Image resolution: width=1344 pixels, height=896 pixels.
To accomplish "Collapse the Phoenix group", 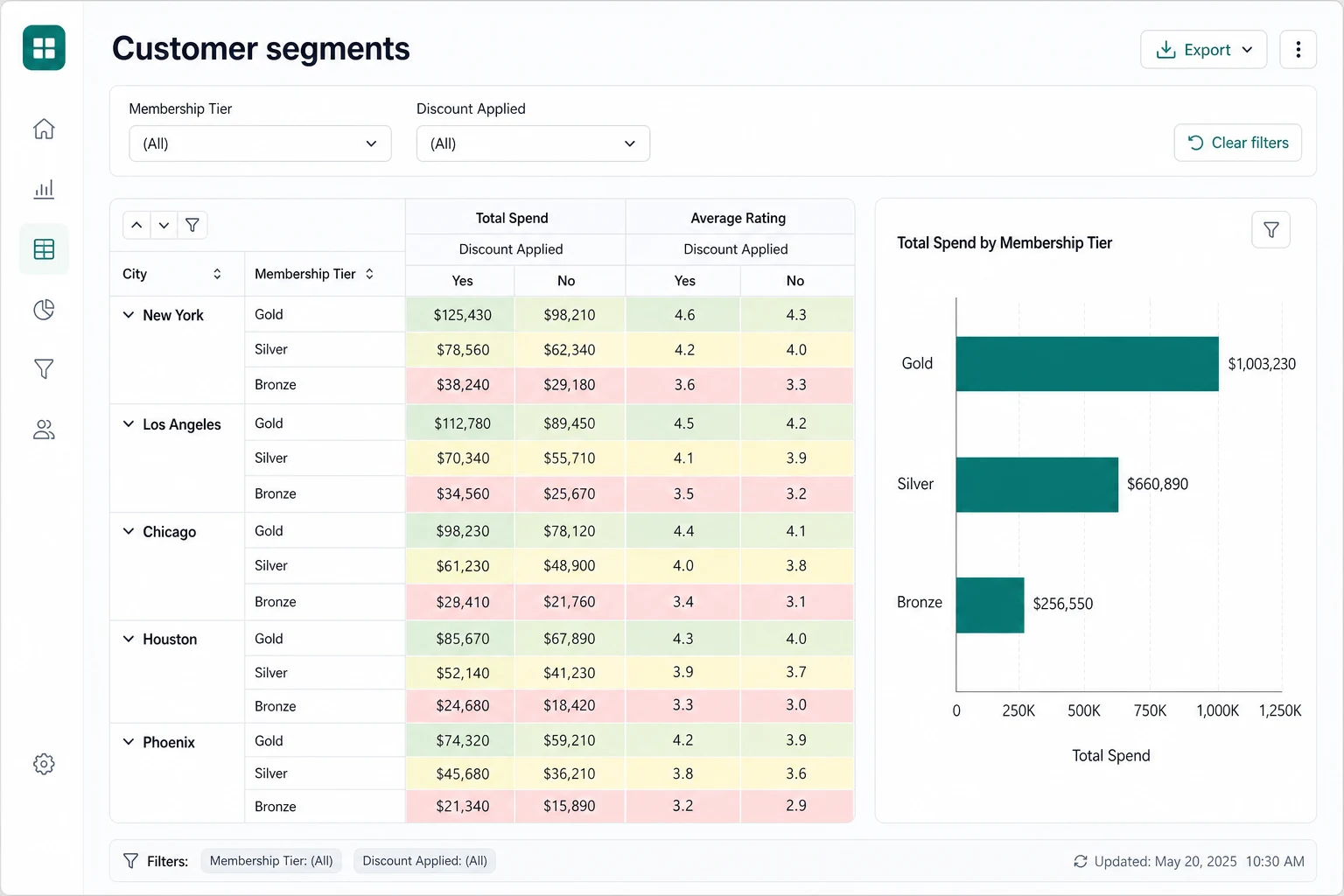I will [x=129, y=742].
